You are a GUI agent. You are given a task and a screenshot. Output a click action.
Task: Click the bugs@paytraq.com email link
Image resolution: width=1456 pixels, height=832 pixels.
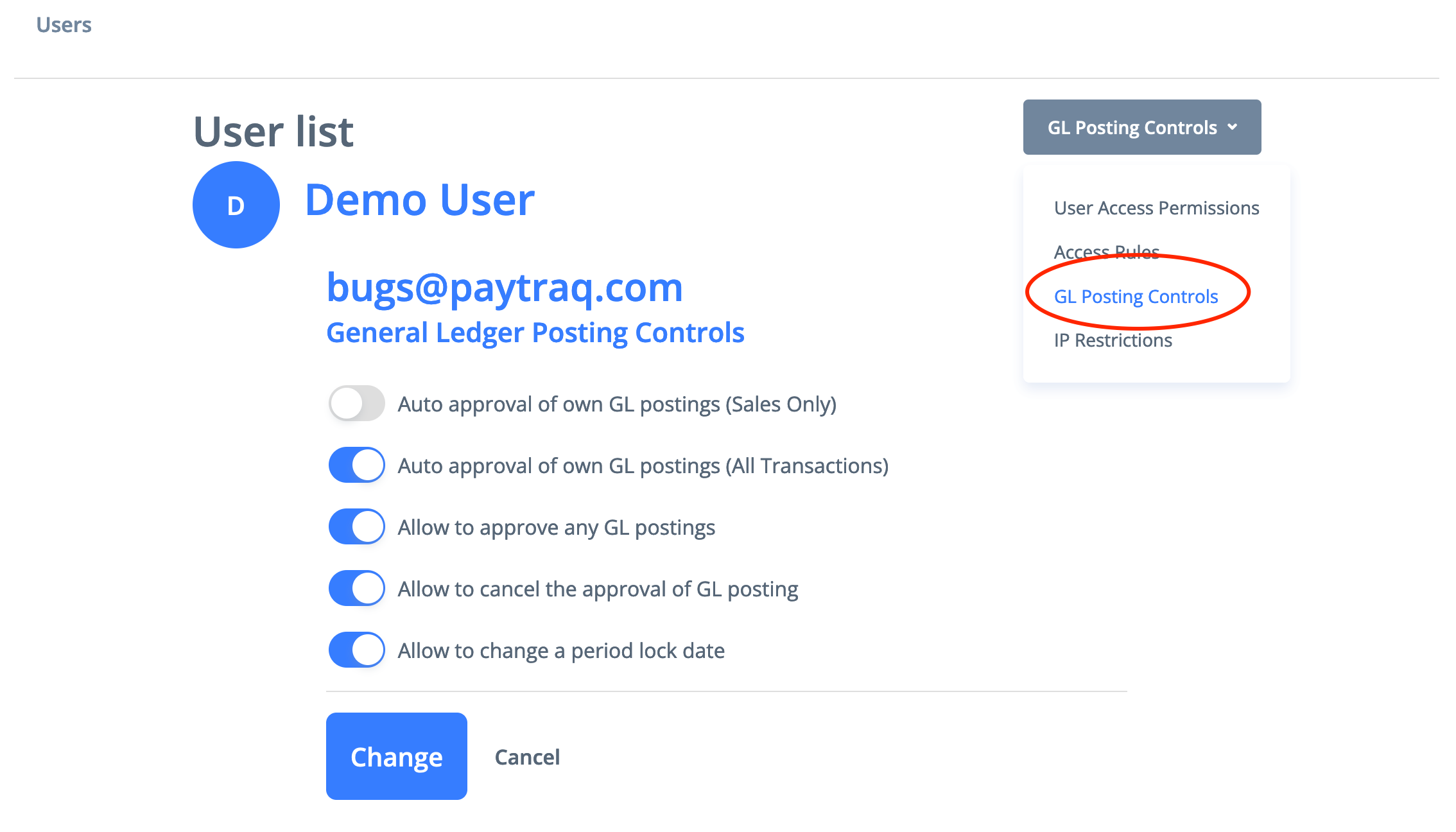pos(505,287)
